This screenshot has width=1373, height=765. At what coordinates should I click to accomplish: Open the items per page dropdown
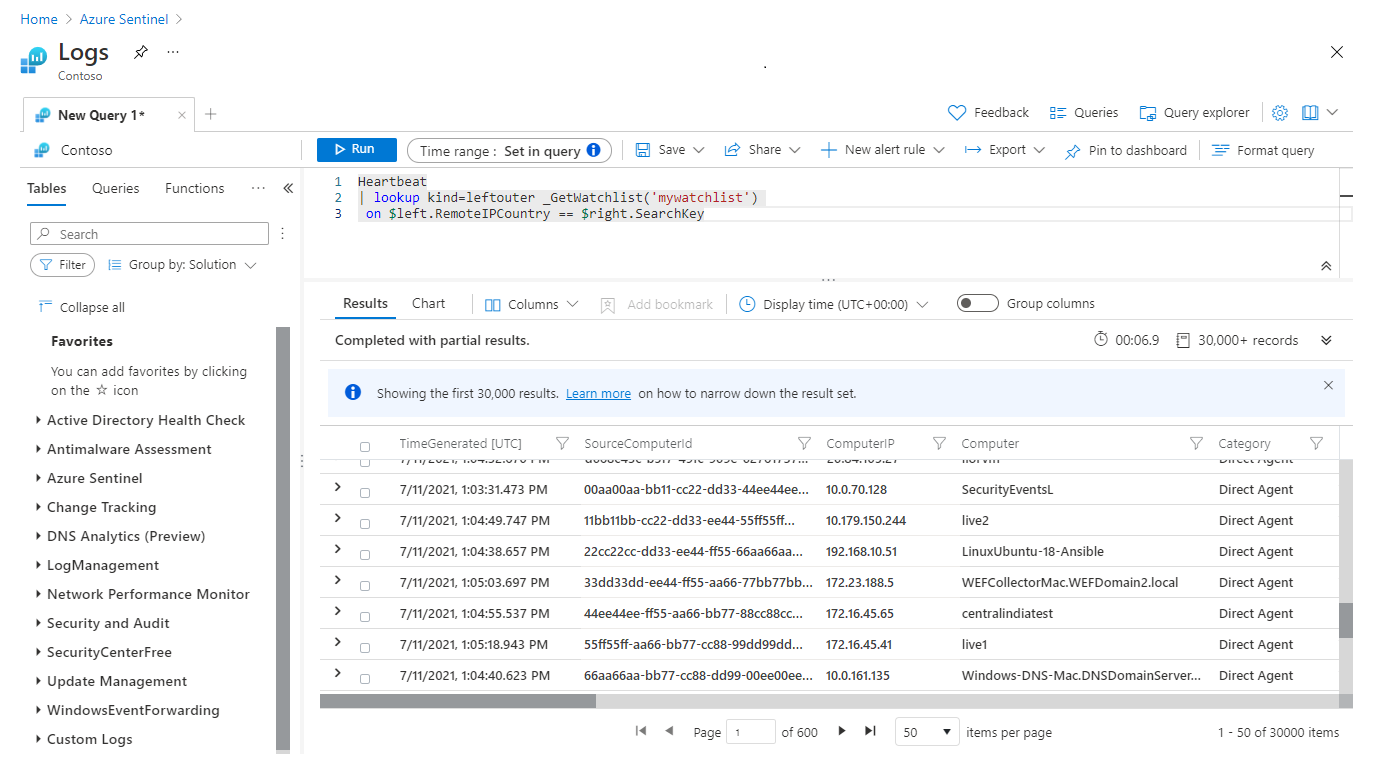coord(926,731)
